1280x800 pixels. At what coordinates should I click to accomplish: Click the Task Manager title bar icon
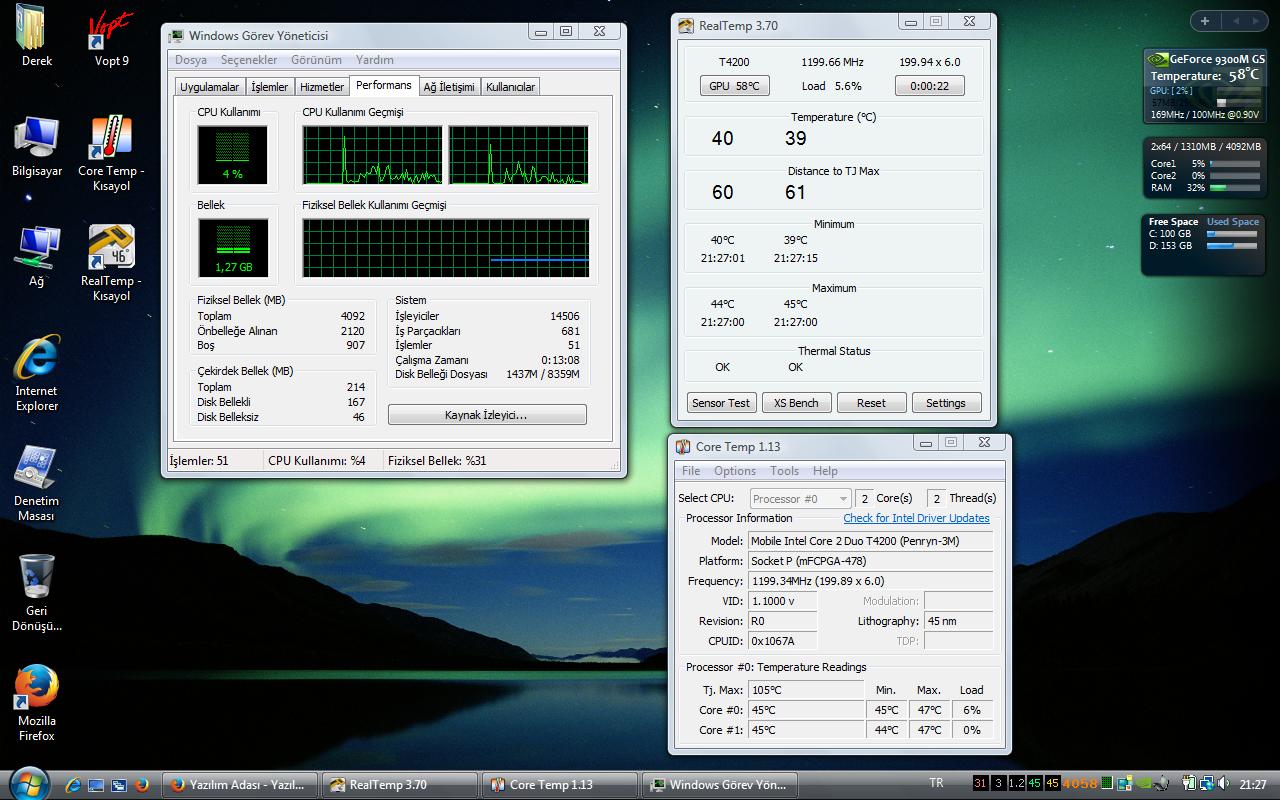(x=176, y=35)
